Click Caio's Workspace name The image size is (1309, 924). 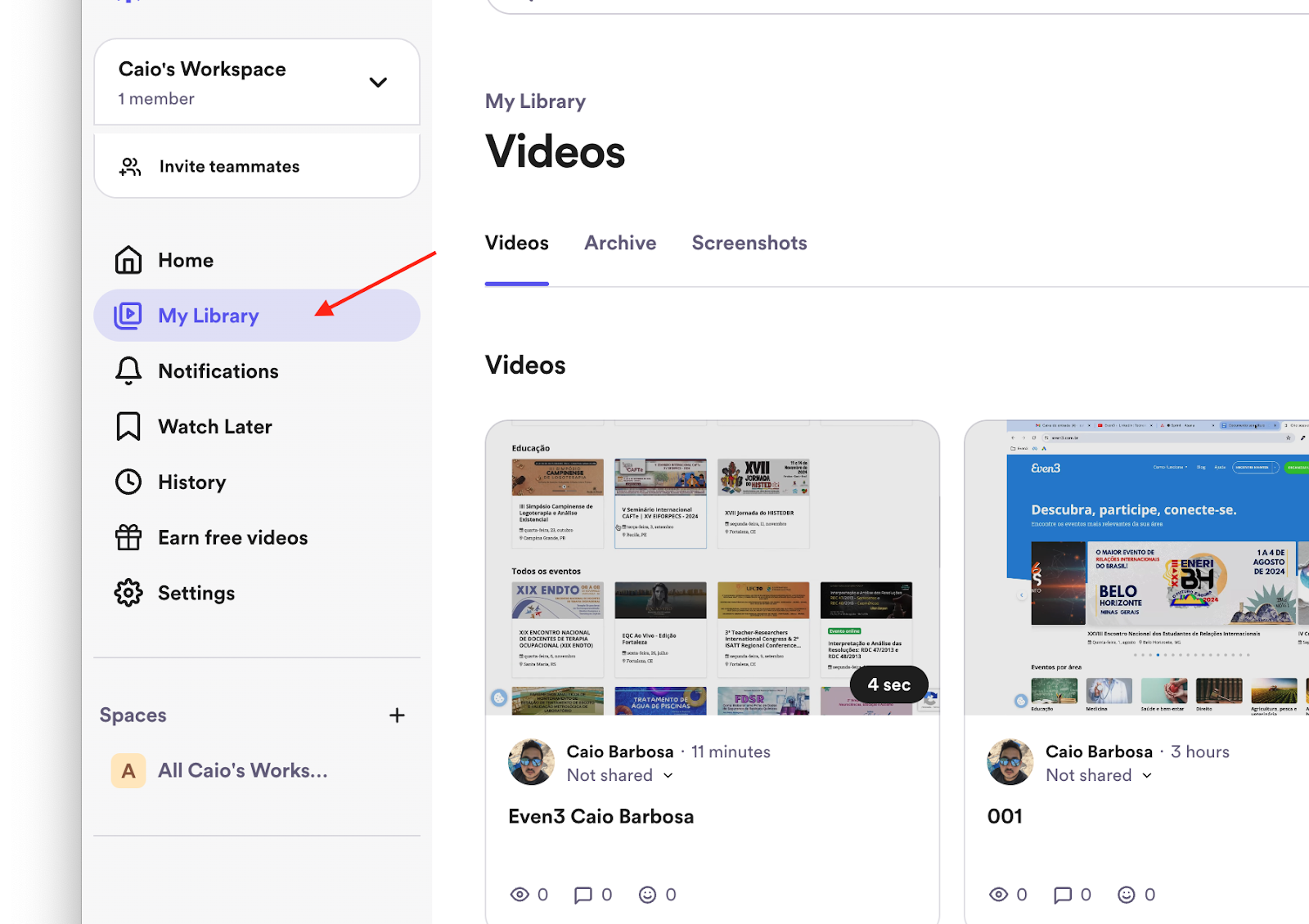(x=202, y=69)
